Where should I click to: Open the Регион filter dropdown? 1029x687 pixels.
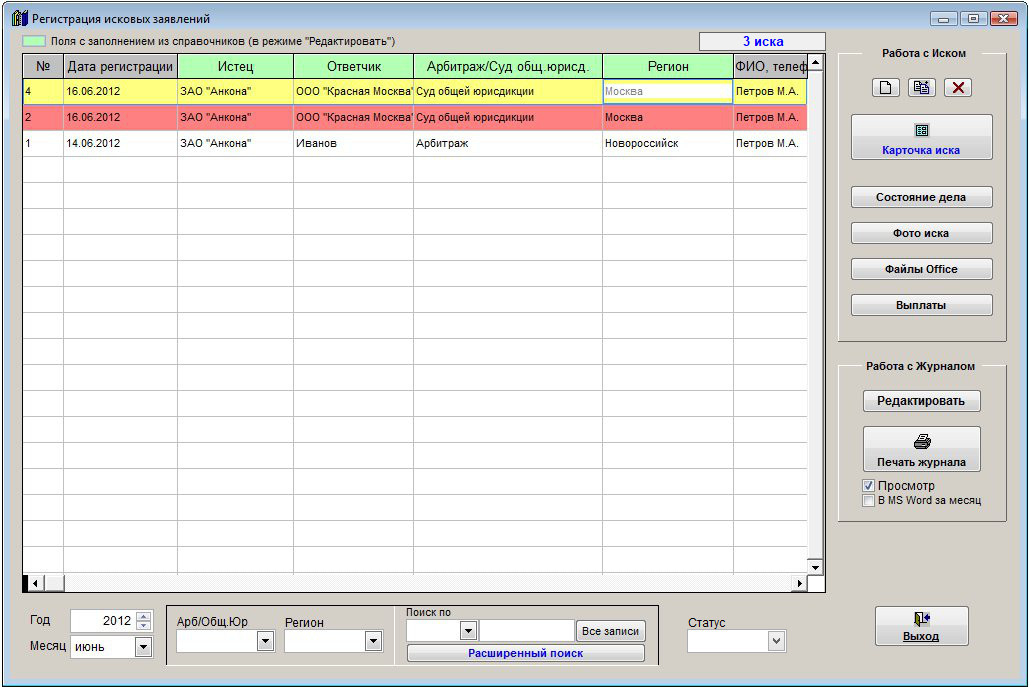tap(373, 641)
